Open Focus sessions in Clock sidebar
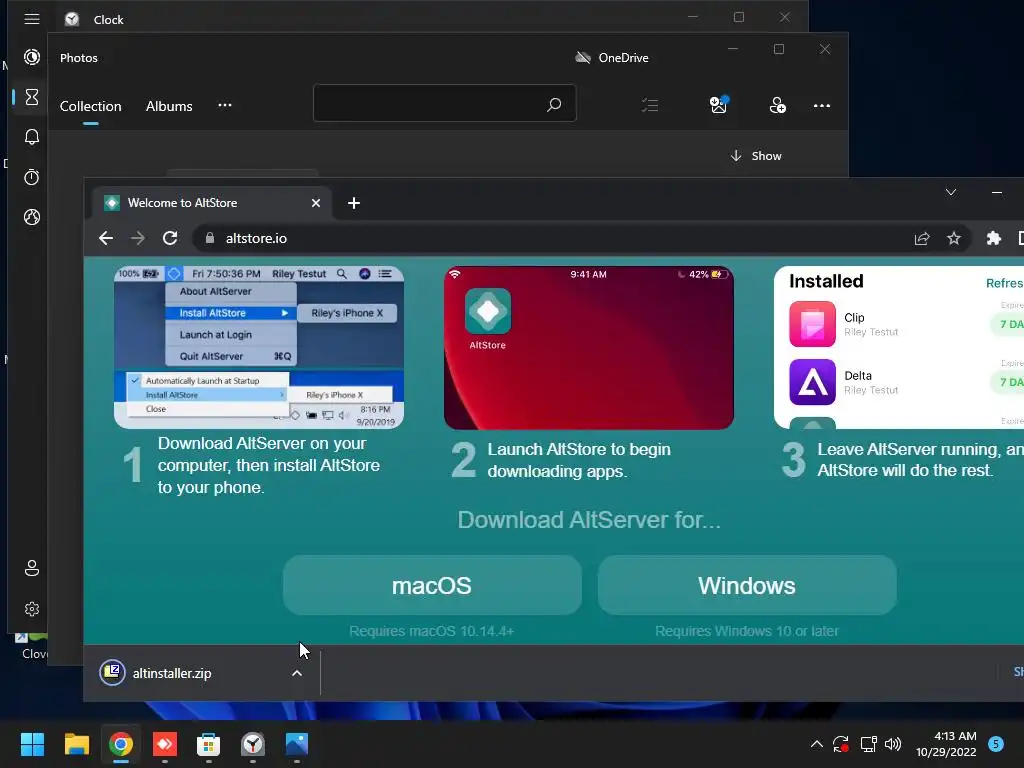This screenshot has width=1024, height=768. pyautogui.click(x=32, y=57)
